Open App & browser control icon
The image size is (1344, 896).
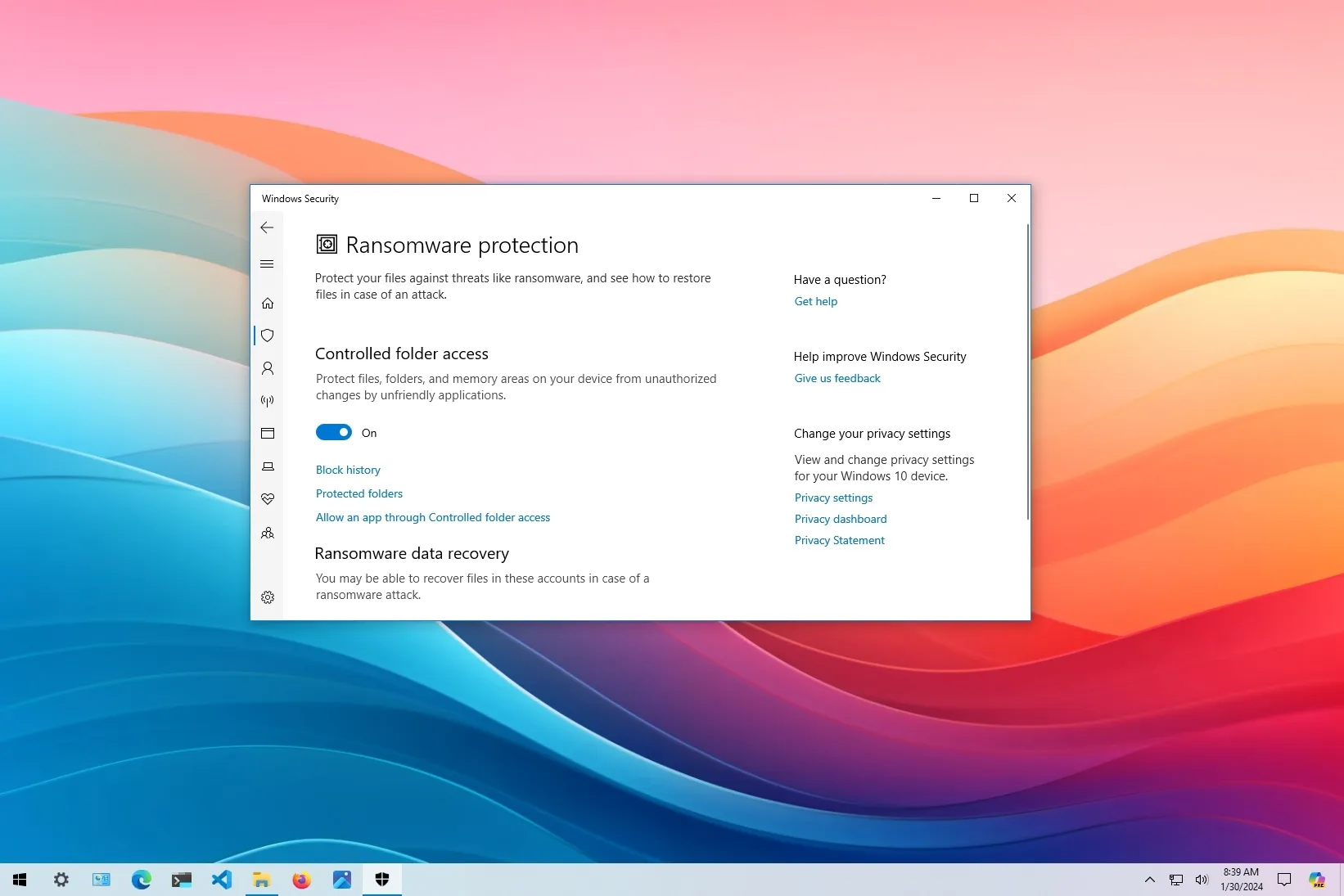[267, 433]
